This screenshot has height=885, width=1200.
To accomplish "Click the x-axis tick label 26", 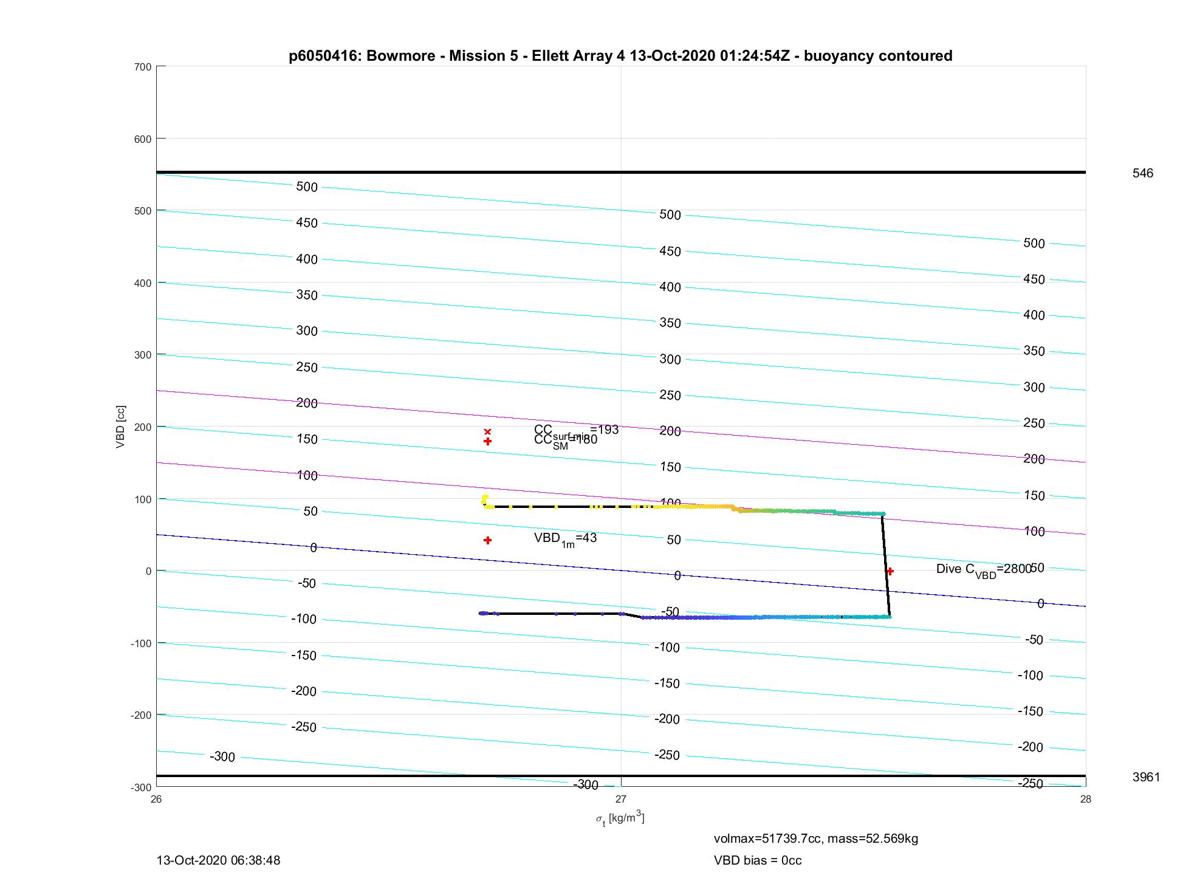I will pyautogui.click(x=156, y=799).
